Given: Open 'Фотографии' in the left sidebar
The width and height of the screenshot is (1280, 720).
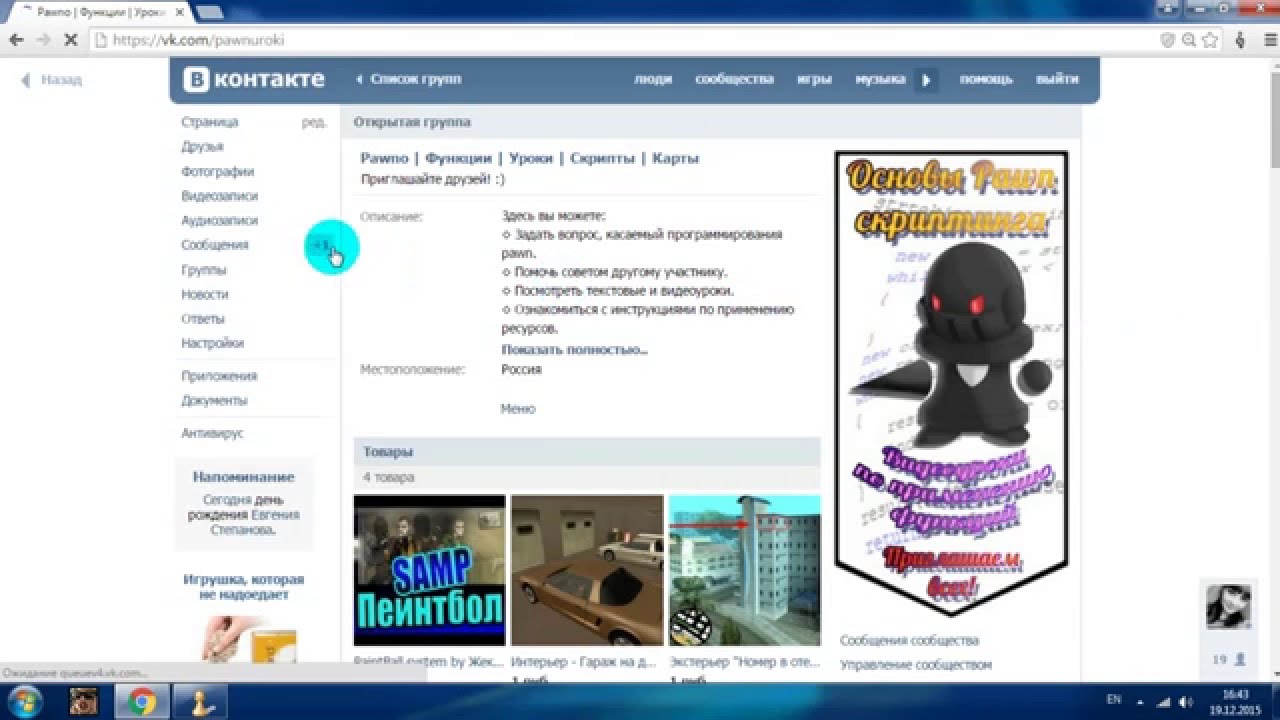Looking at the screenshot, I should (218, 172).
